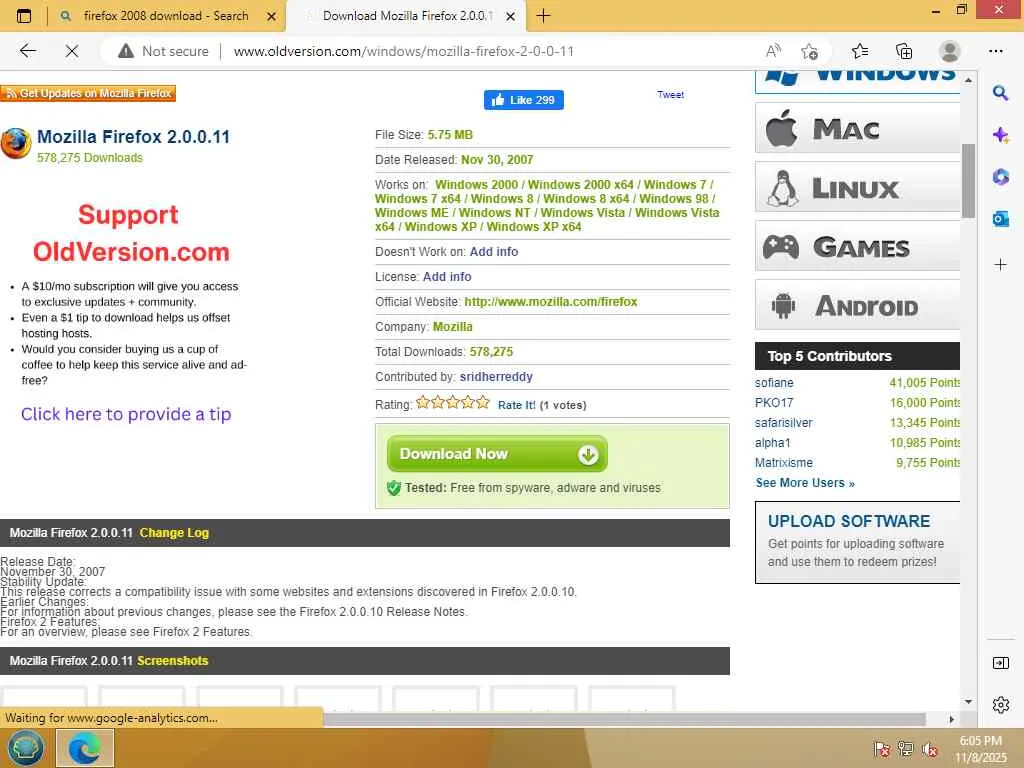The width and height of the screenshot is (1024, 768).
Task: Click the horizontal scrollbar right arrow
Action: pos(952,719)
